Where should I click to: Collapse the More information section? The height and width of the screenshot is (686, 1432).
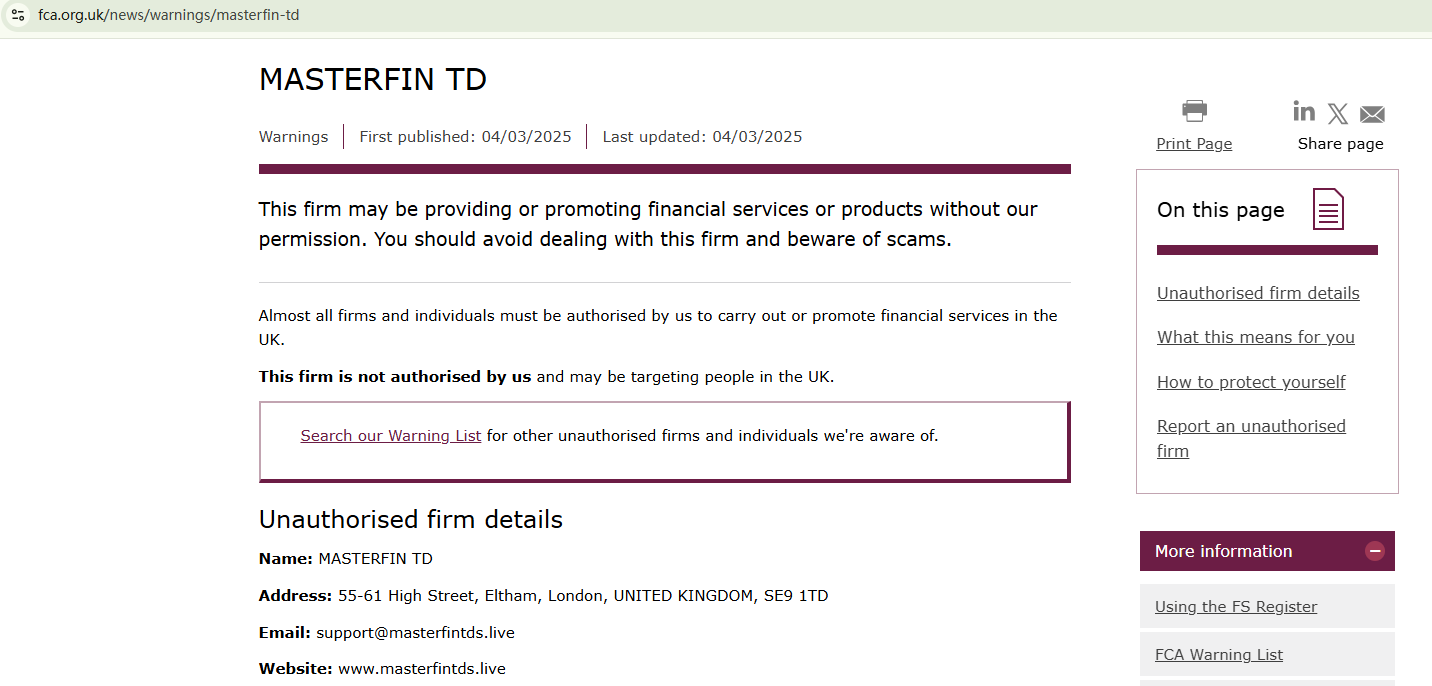(1375, 551)
